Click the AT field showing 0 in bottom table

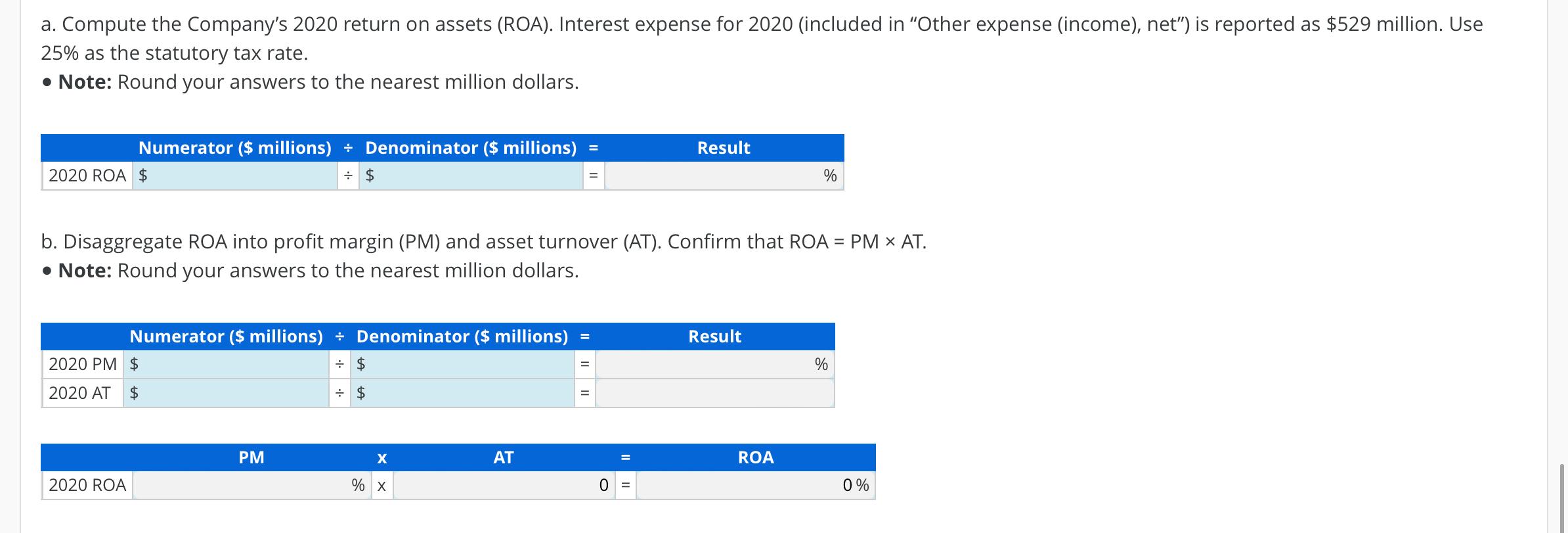tap(502, 486)
